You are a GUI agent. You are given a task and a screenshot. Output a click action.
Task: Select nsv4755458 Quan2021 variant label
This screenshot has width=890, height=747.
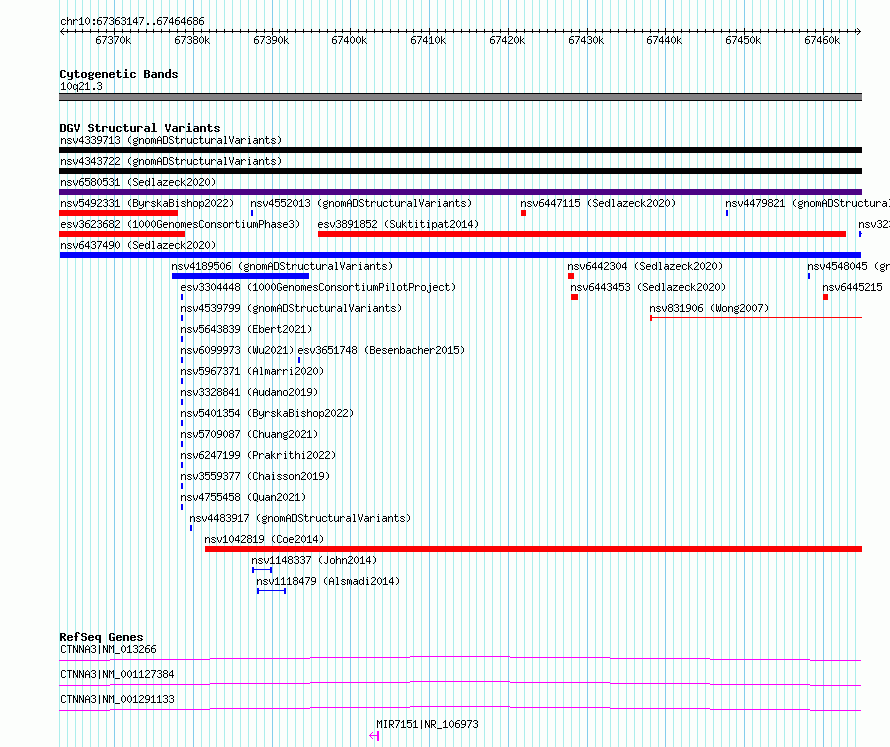coord(243,497)
